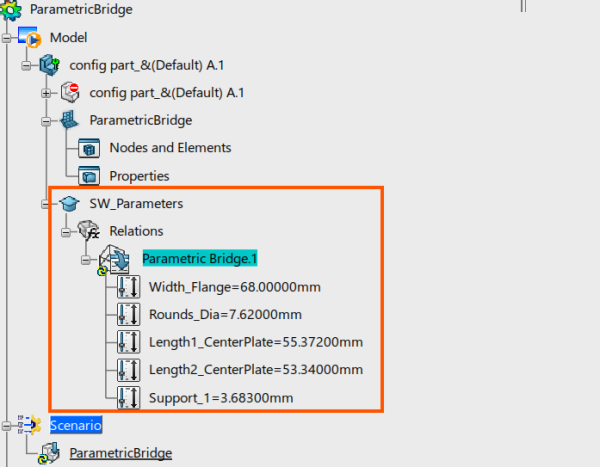600x467 pixels.
Task: Click the Properties node icon
Action: (x=89, y=176)
